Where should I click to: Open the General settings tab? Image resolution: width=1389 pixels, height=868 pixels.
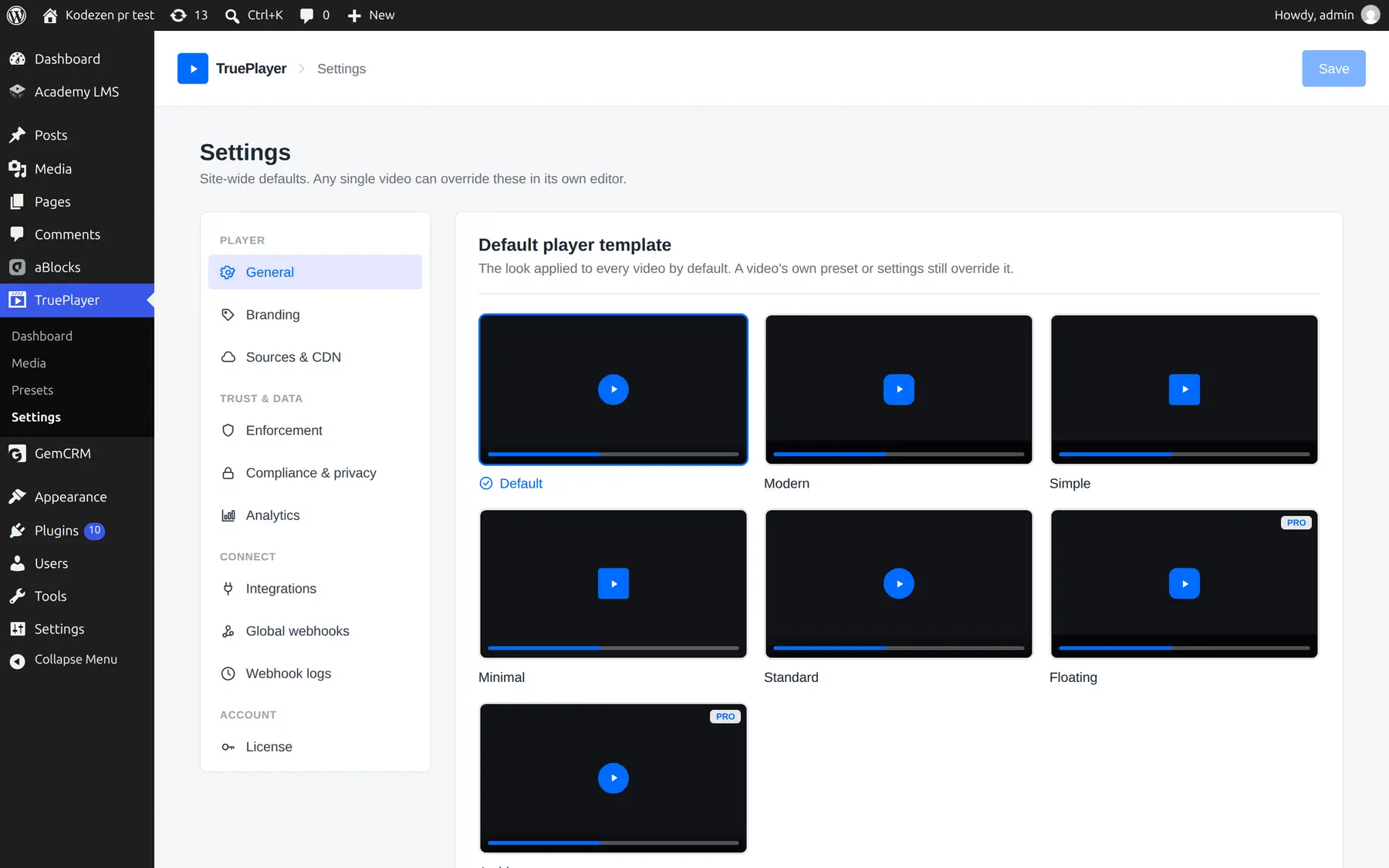[x=315, y=272]
